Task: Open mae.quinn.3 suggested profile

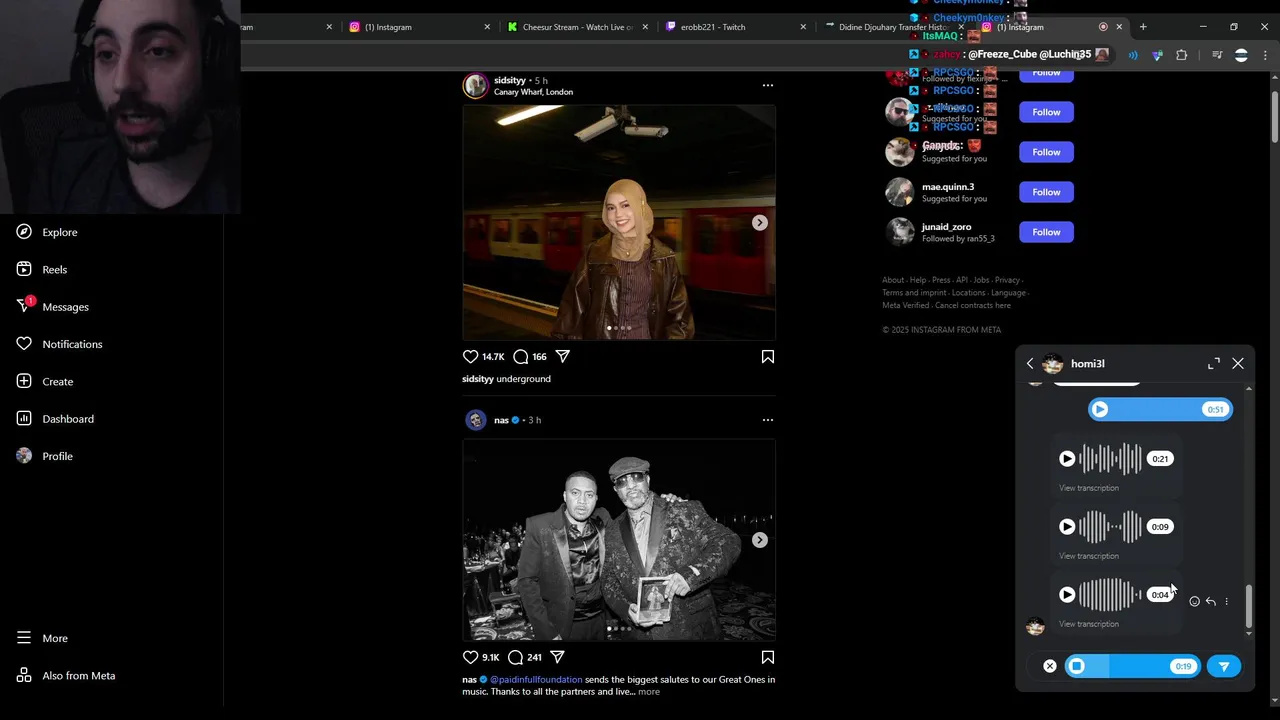Action: (948, 187)
